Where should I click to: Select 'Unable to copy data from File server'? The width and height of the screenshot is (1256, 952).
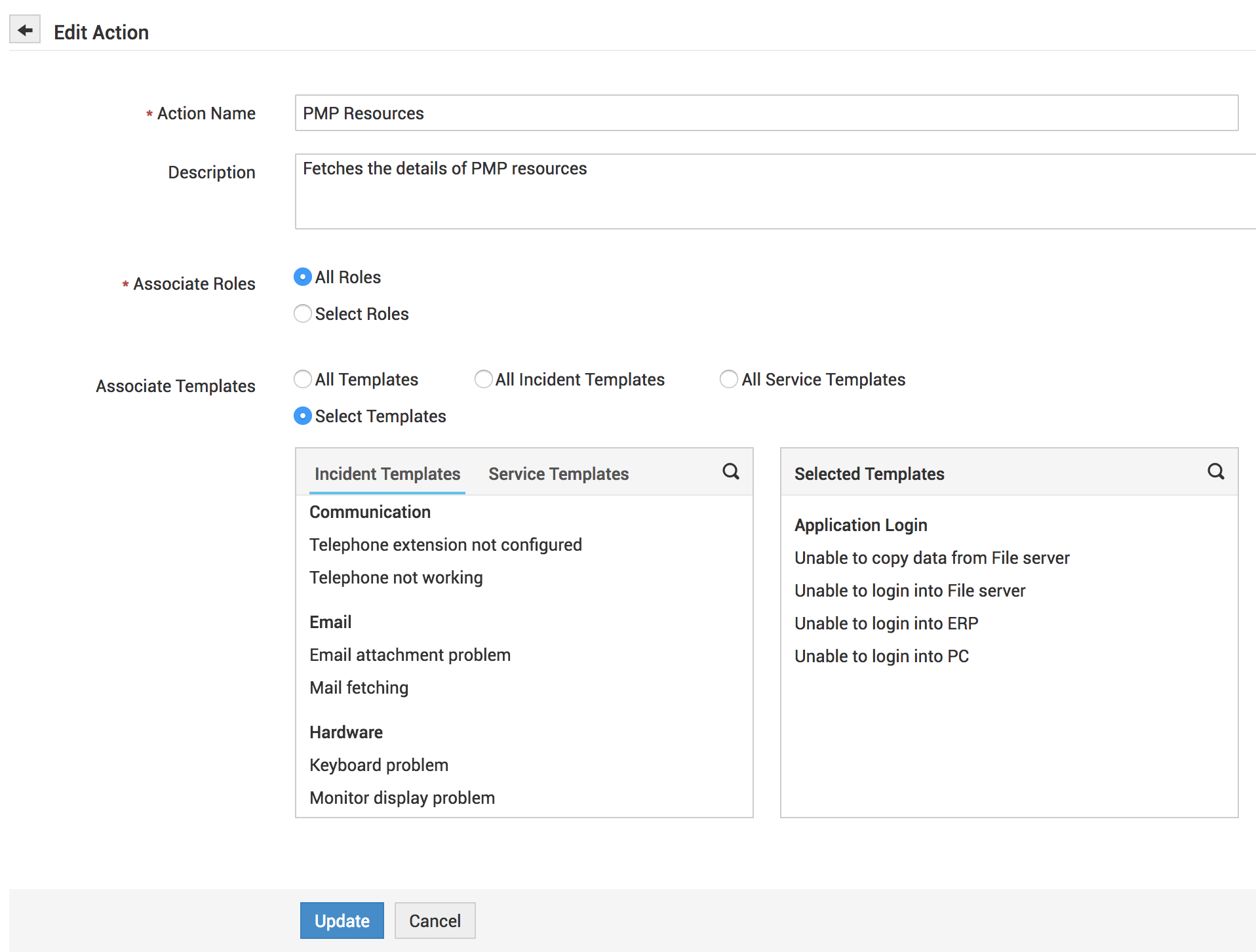tap(932, 558)
